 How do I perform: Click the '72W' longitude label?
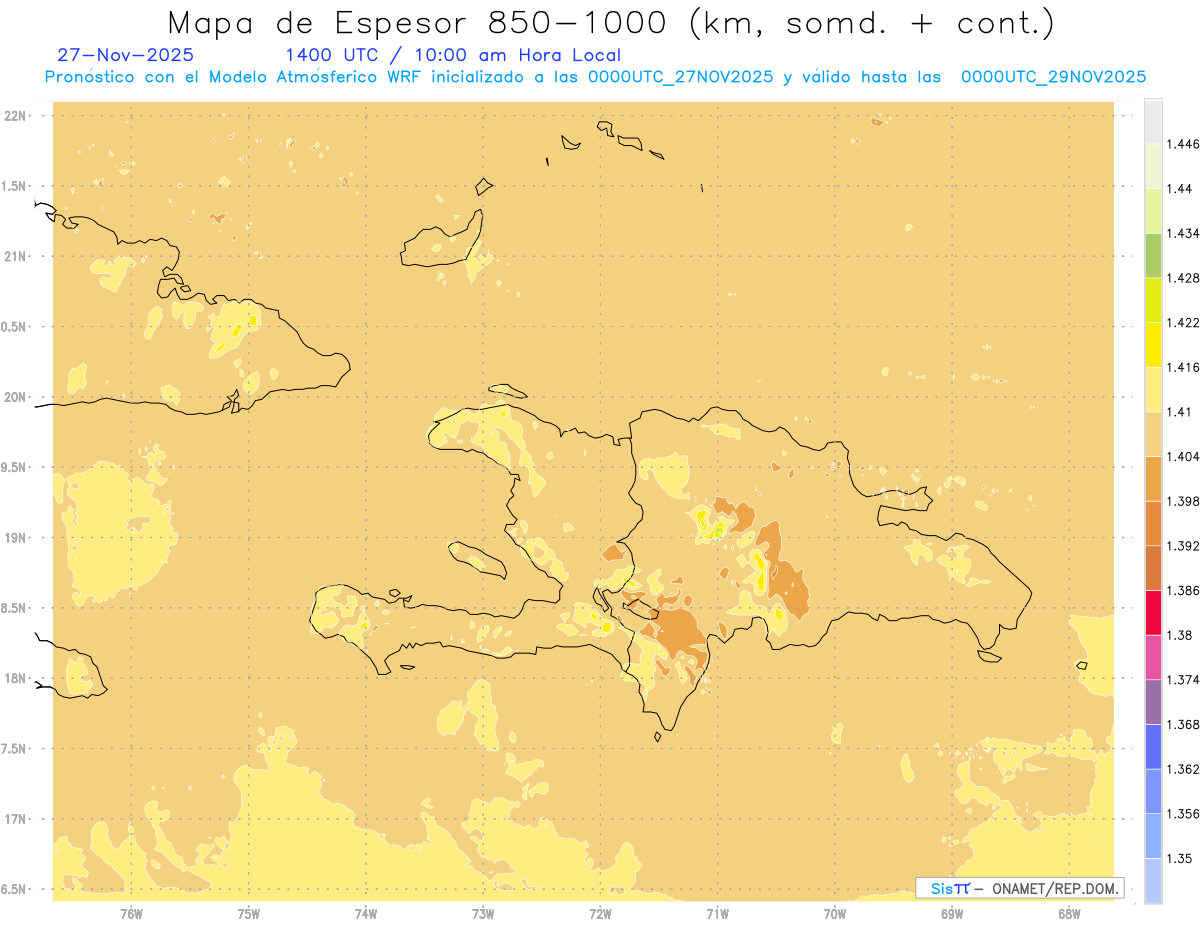click(x=600, y=913)
